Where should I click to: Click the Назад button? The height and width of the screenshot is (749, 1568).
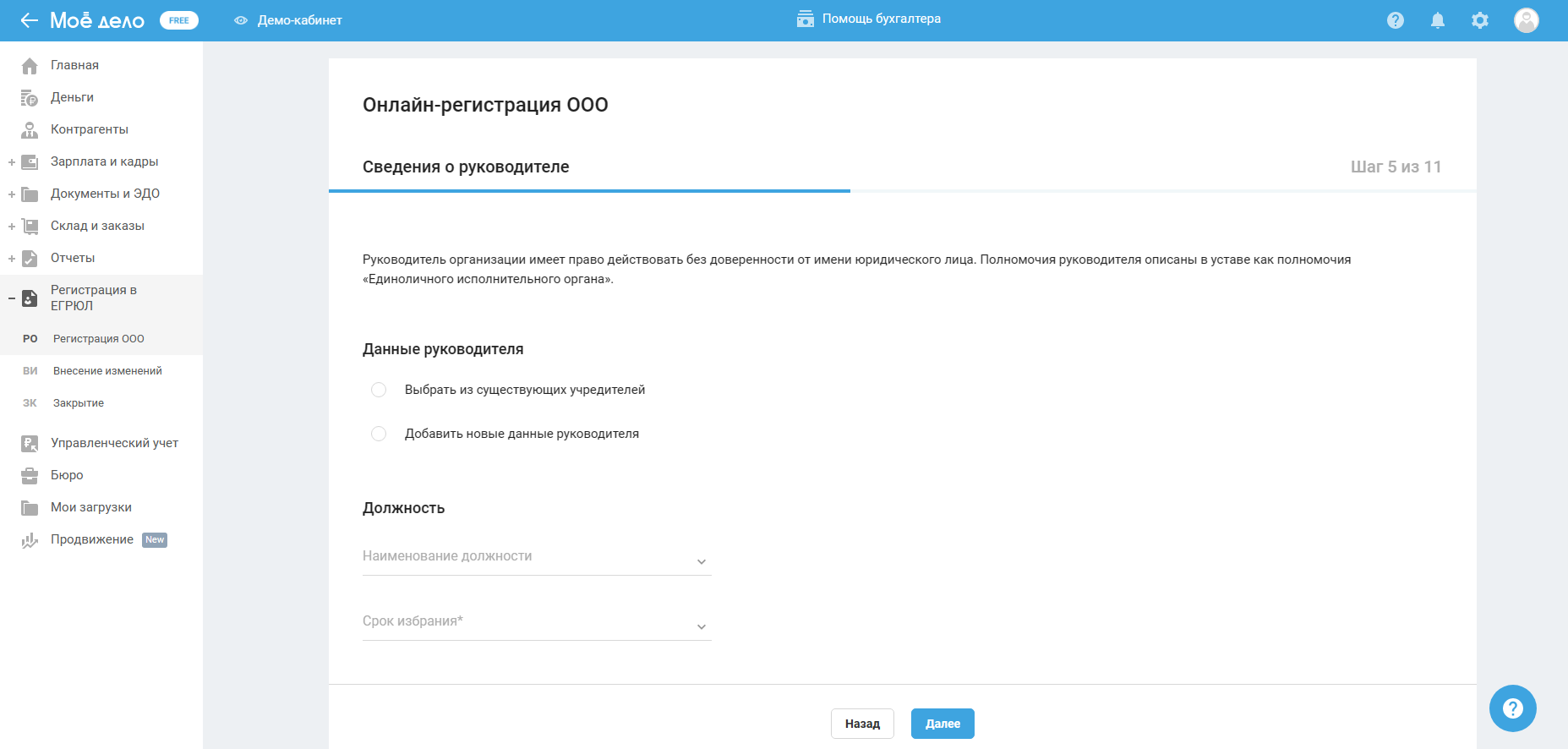click(862, 724)
